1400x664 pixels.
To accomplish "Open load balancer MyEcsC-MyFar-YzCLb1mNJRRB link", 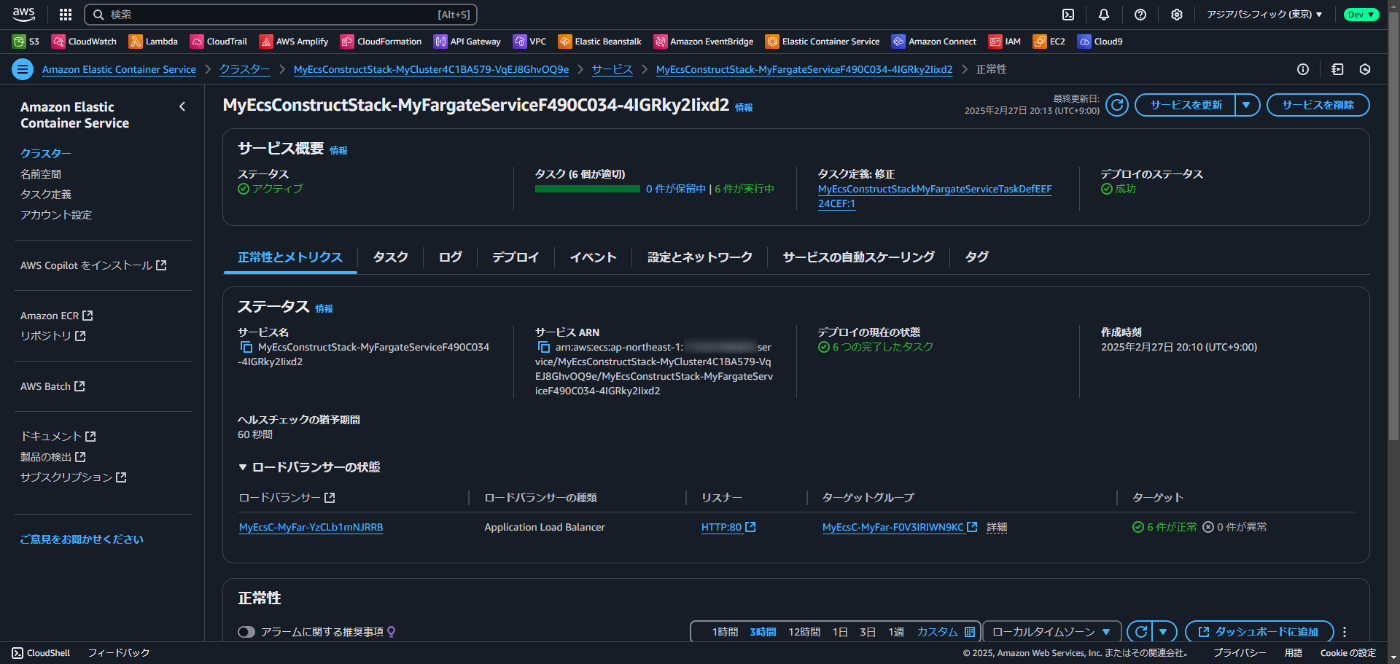I will coord(311,527).
